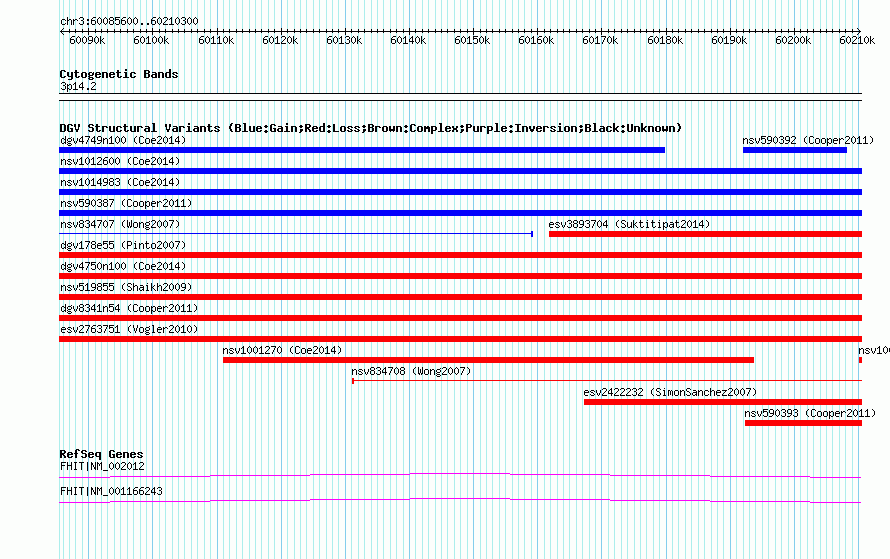Click the dgv4749n100 (Coe2014) gain bar
This screenshot has width=890, height=559.
click(362, 150)
